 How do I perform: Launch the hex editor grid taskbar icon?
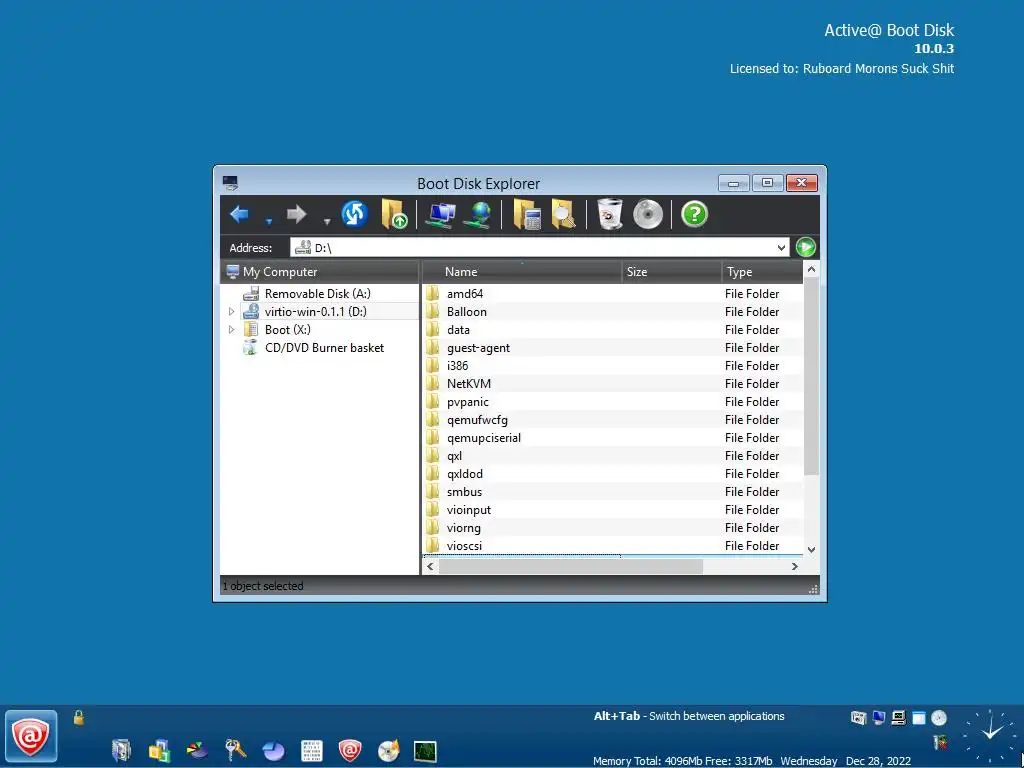(x=312, y=751)
